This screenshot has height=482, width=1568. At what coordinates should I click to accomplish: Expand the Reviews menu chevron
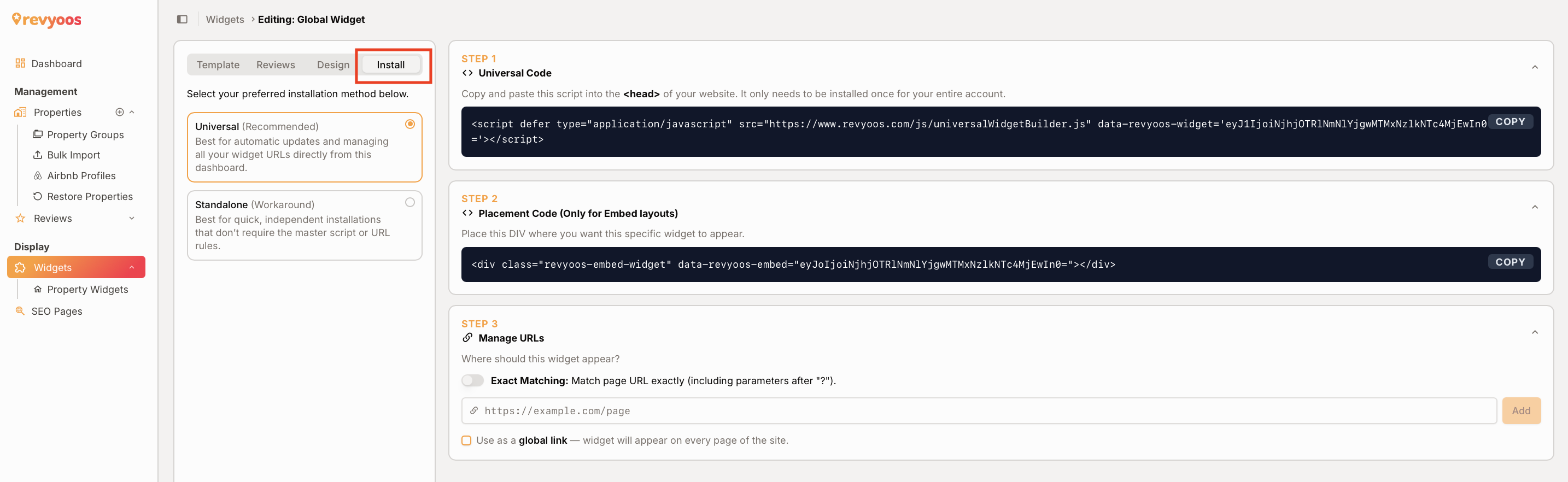click(x=131, y=218)
